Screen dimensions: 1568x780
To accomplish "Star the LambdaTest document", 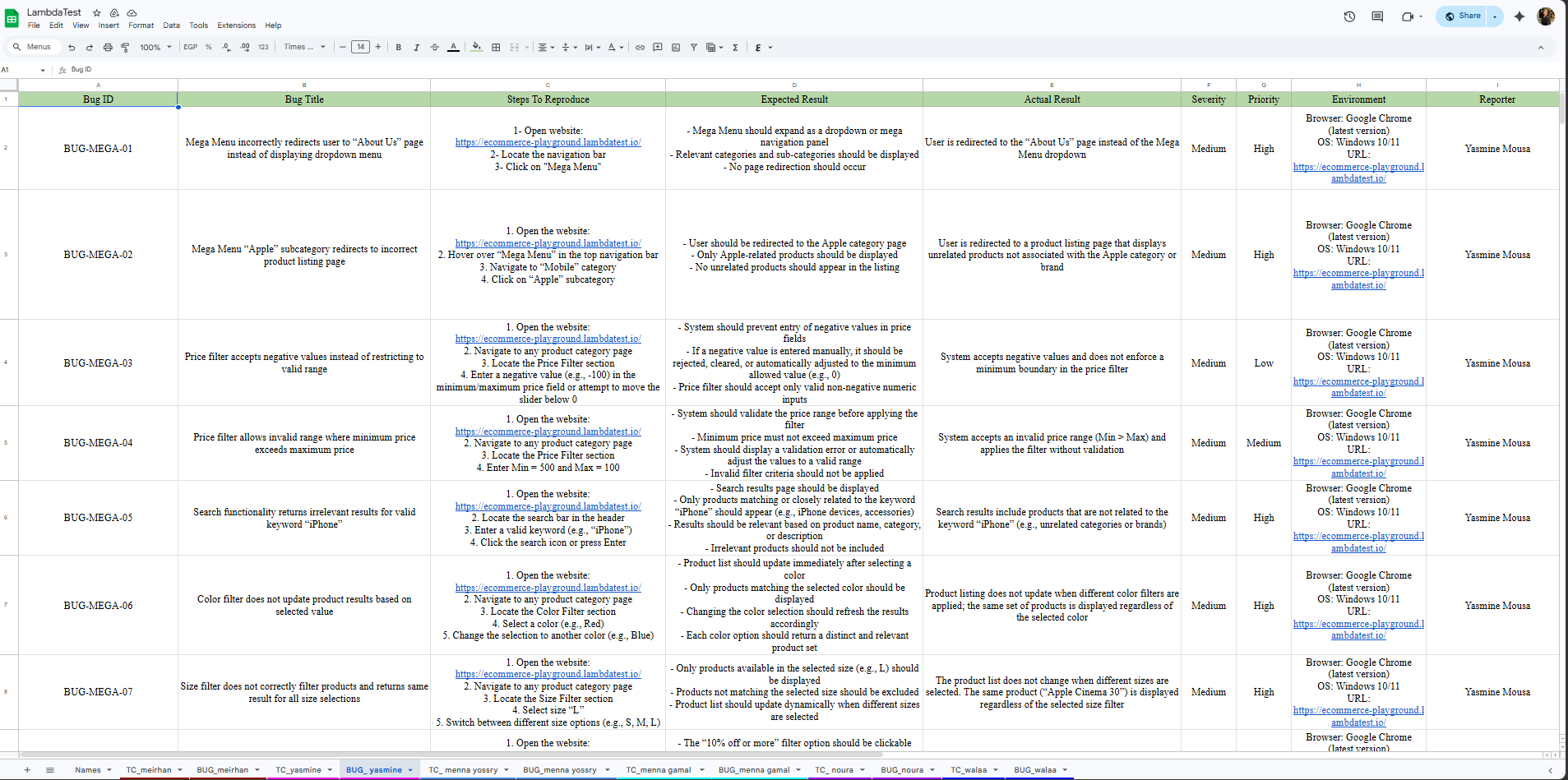I will pos(97,13).
